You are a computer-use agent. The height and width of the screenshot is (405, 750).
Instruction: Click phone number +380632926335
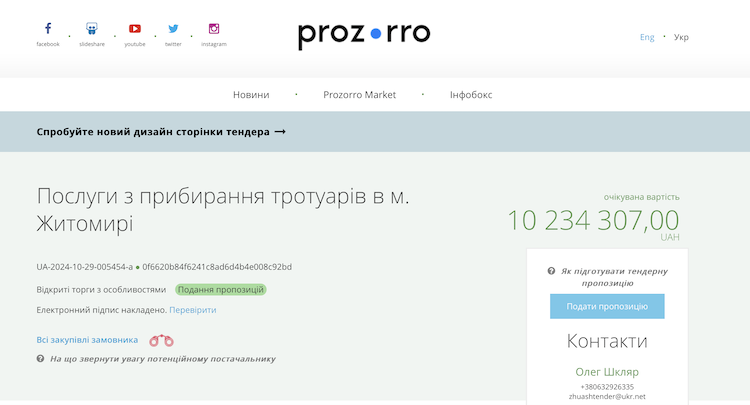[x=607, y=387]
